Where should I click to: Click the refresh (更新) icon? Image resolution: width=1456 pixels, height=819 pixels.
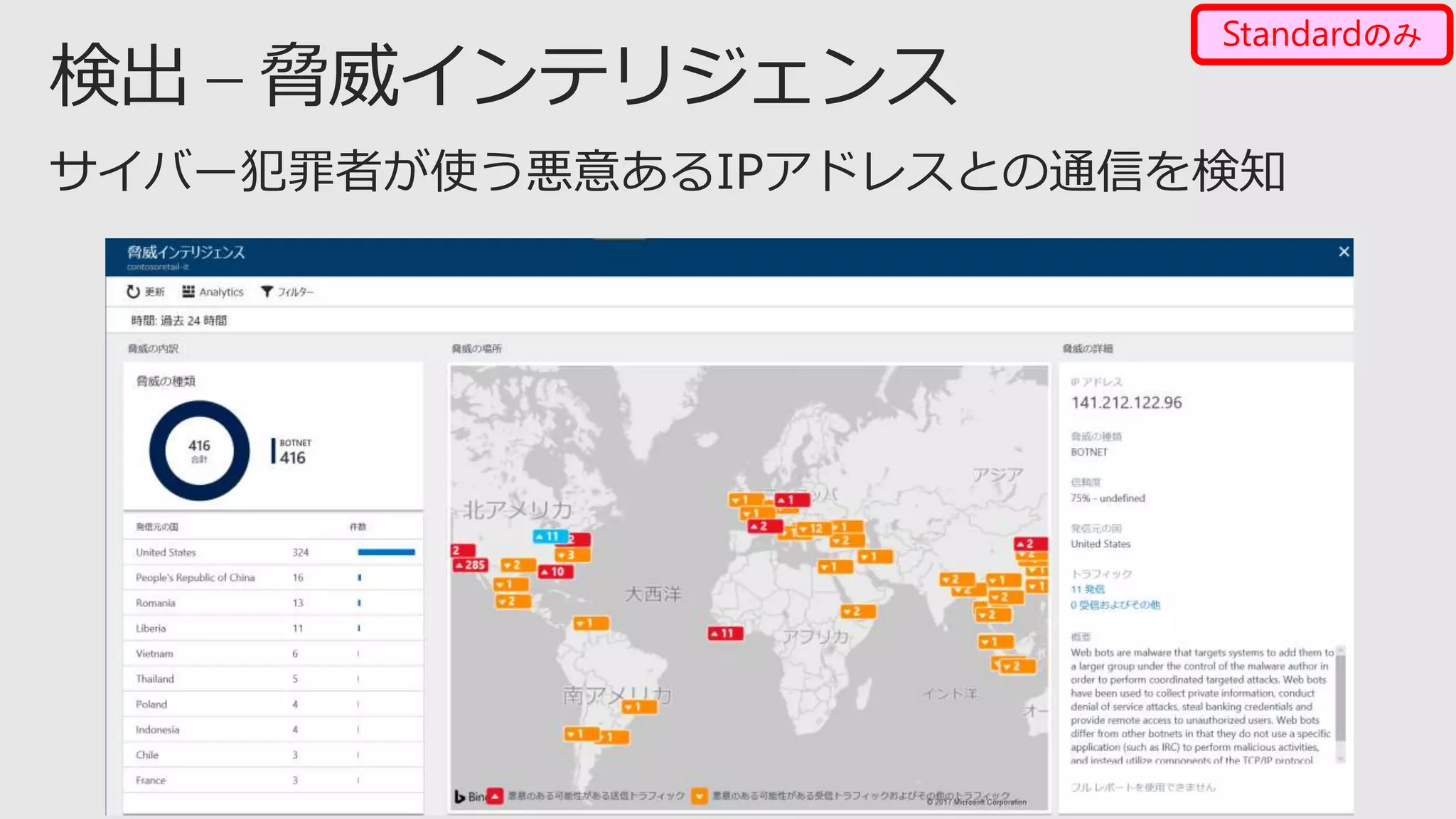pos(133,291)
